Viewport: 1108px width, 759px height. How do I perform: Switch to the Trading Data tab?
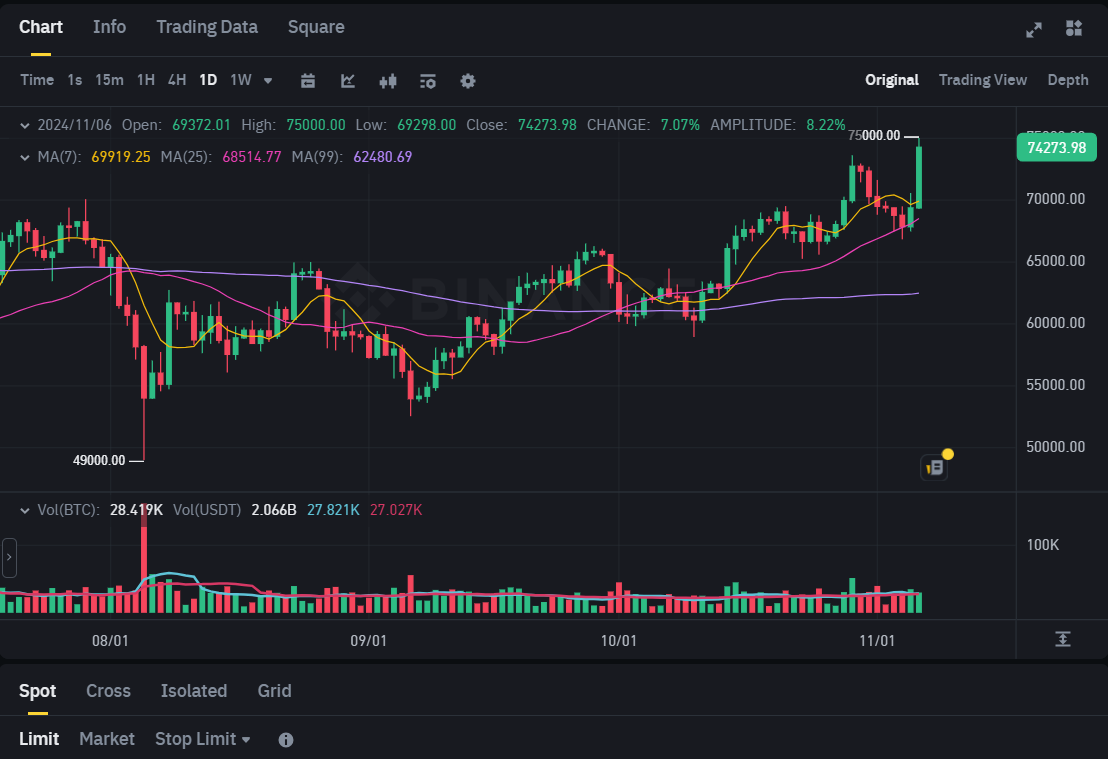(x=206, y=27)
